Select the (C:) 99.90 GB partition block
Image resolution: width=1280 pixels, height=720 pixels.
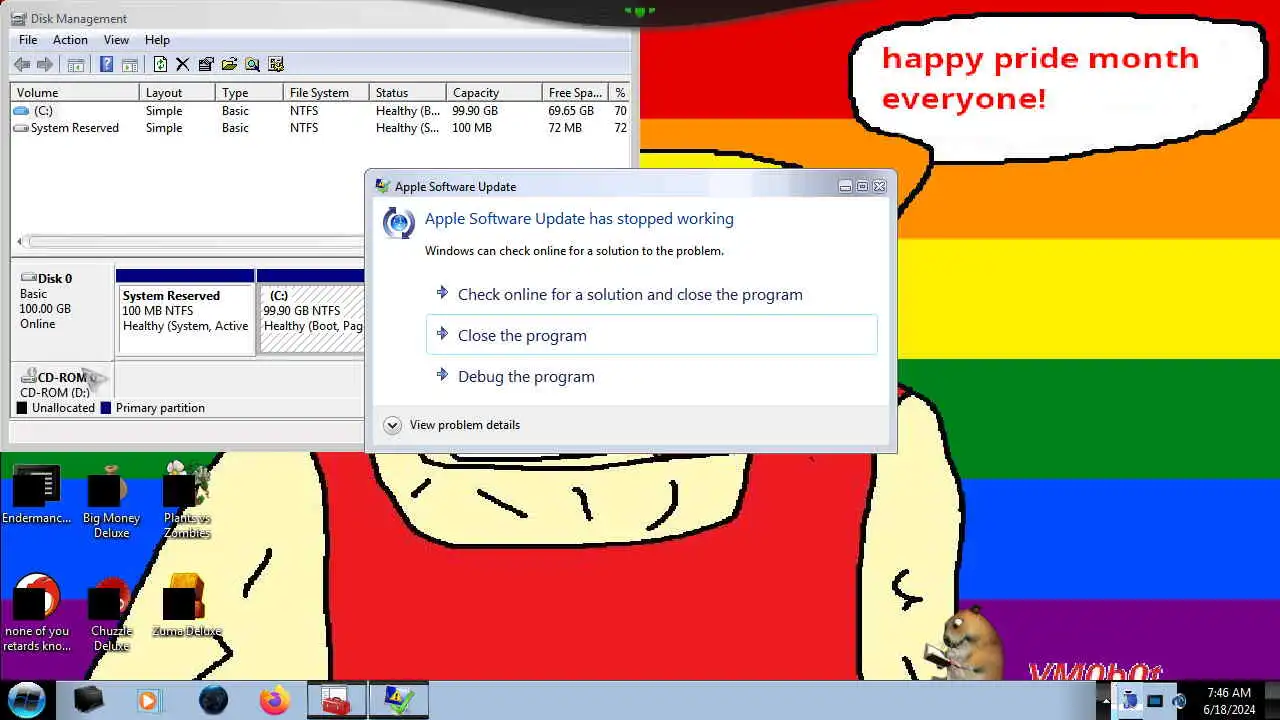click(x=311, y=312)
